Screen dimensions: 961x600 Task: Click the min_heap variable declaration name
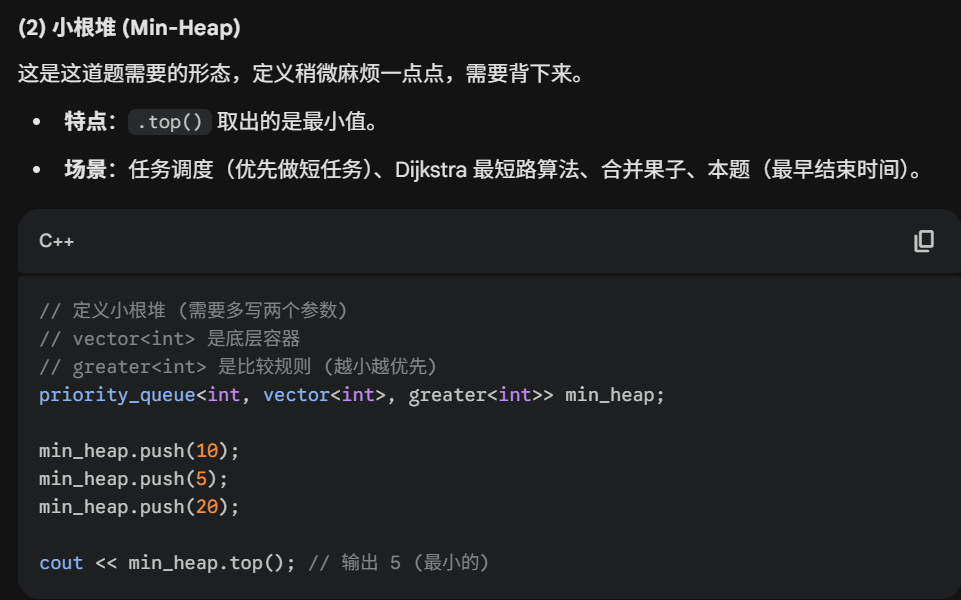coord(609,395)
